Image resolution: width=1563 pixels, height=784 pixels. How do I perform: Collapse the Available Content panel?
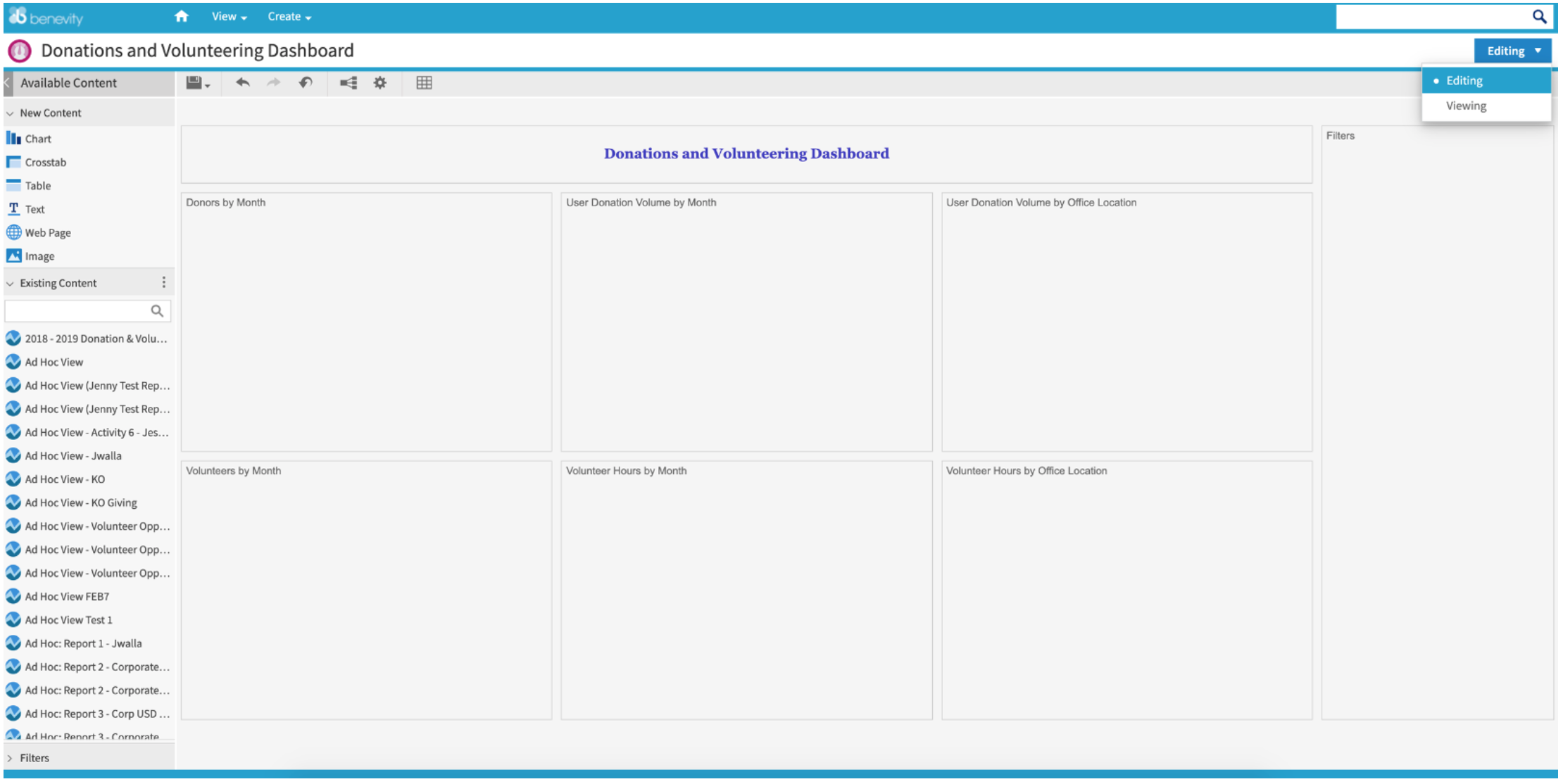click(x=8, y=83)
